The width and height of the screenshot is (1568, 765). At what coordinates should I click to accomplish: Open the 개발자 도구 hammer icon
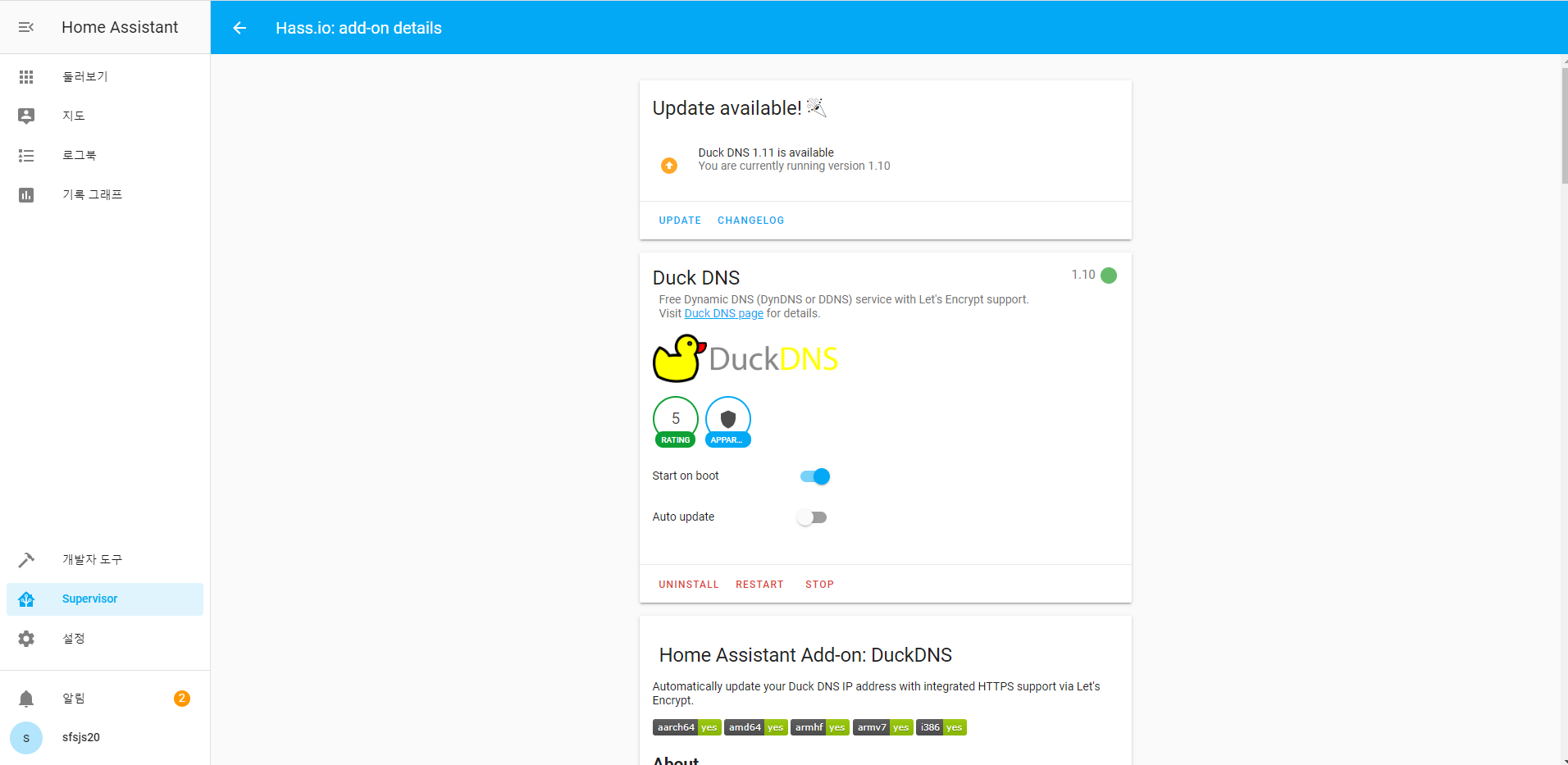pyautogui.click(x=26, y=559)
